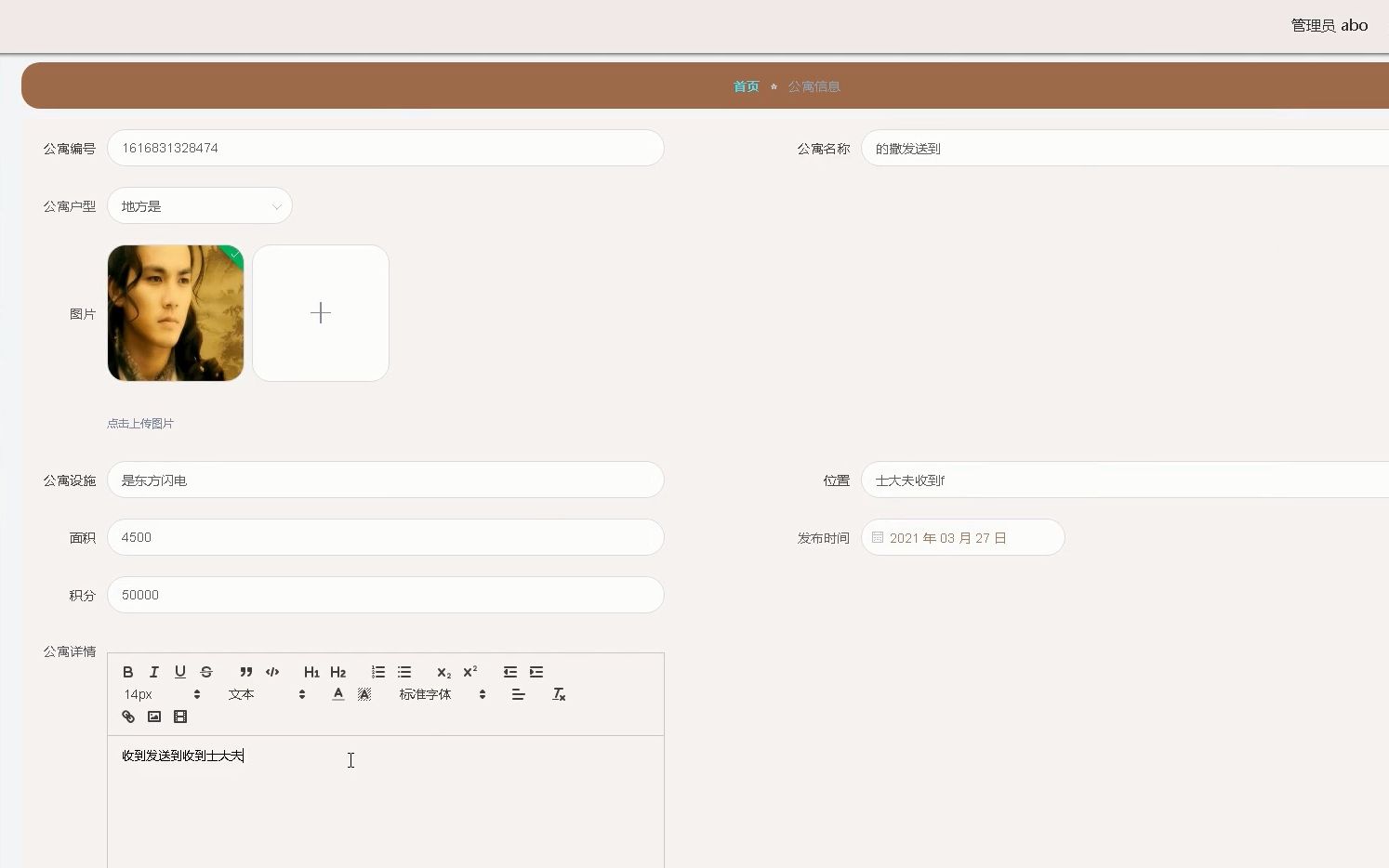1389x868 pixels.
Task: Apply H1 heading style
Action: click(311, 672)
